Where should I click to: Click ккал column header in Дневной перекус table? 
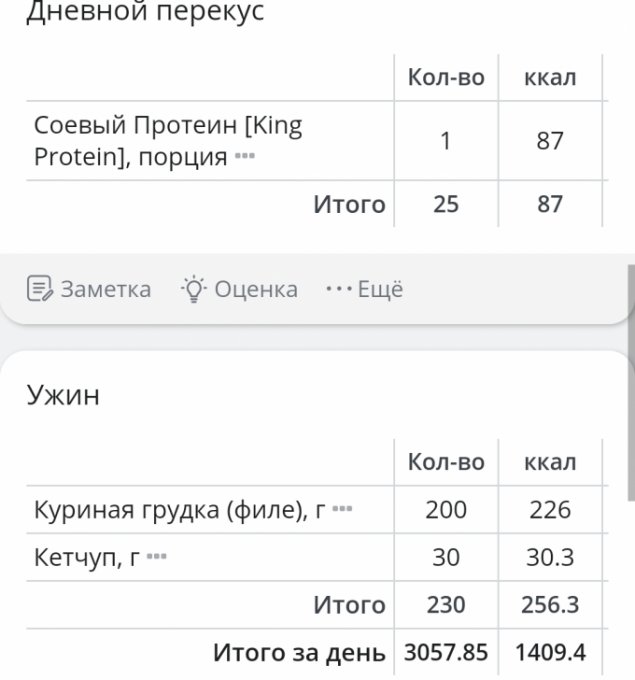click(x=550, y=78)
